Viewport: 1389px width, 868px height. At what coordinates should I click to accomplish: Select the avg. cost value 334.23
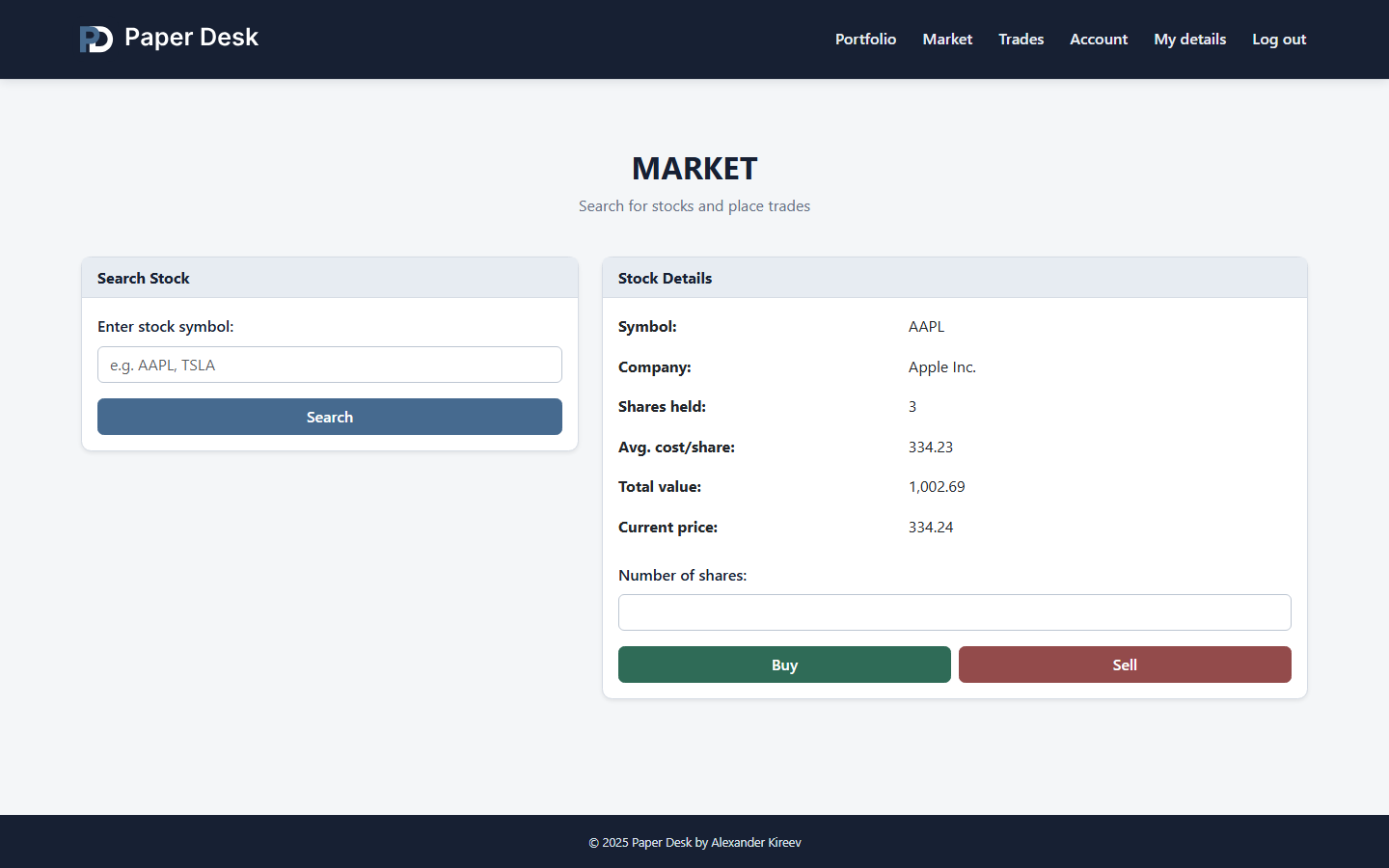(931, 448)
